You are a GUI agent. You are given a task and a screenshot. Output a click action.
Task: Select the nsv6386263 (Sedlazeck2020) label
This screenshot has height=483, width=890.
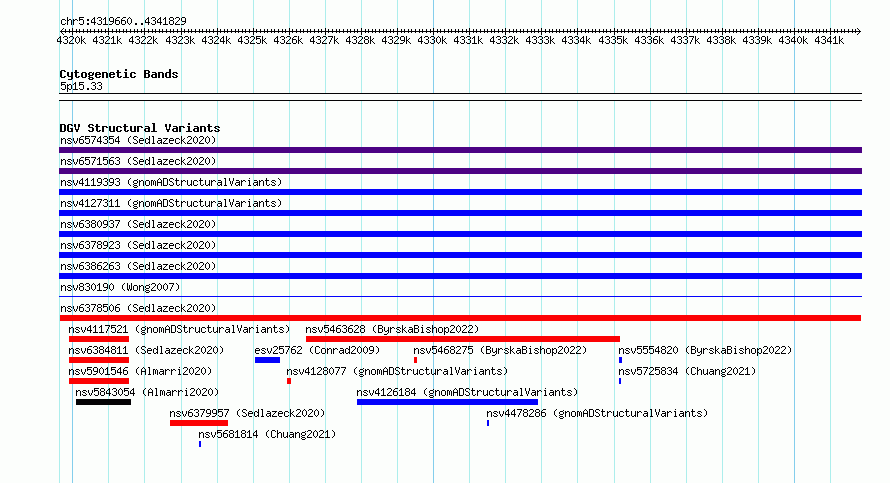[138, 266]
